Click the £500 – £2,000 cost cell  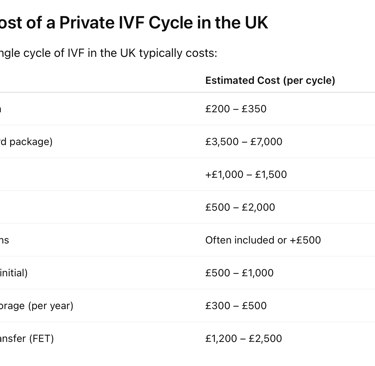tap(240, 207)
